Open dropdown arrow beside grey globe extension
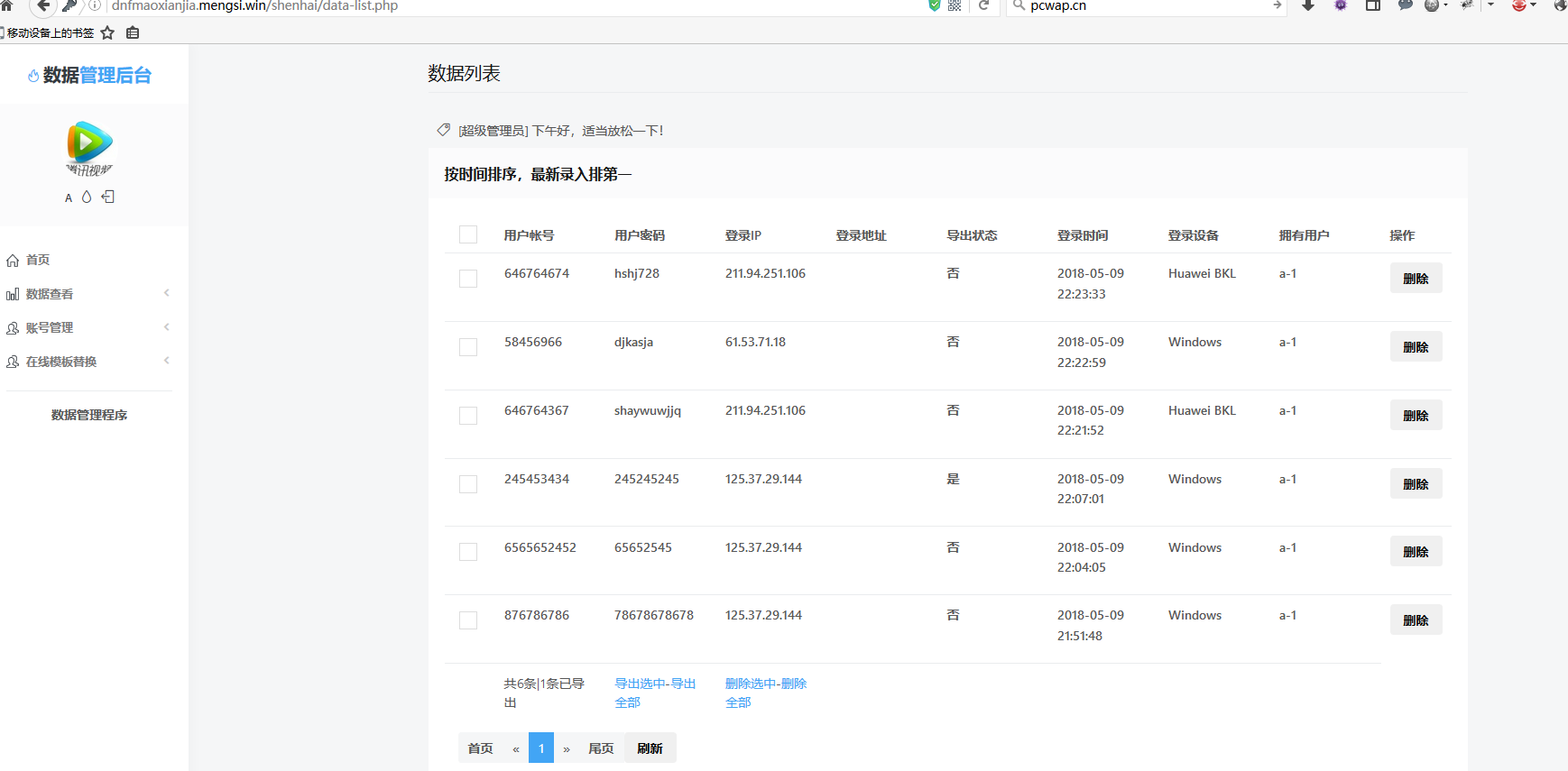1568x771 pixels. [x=1445, y=5]
